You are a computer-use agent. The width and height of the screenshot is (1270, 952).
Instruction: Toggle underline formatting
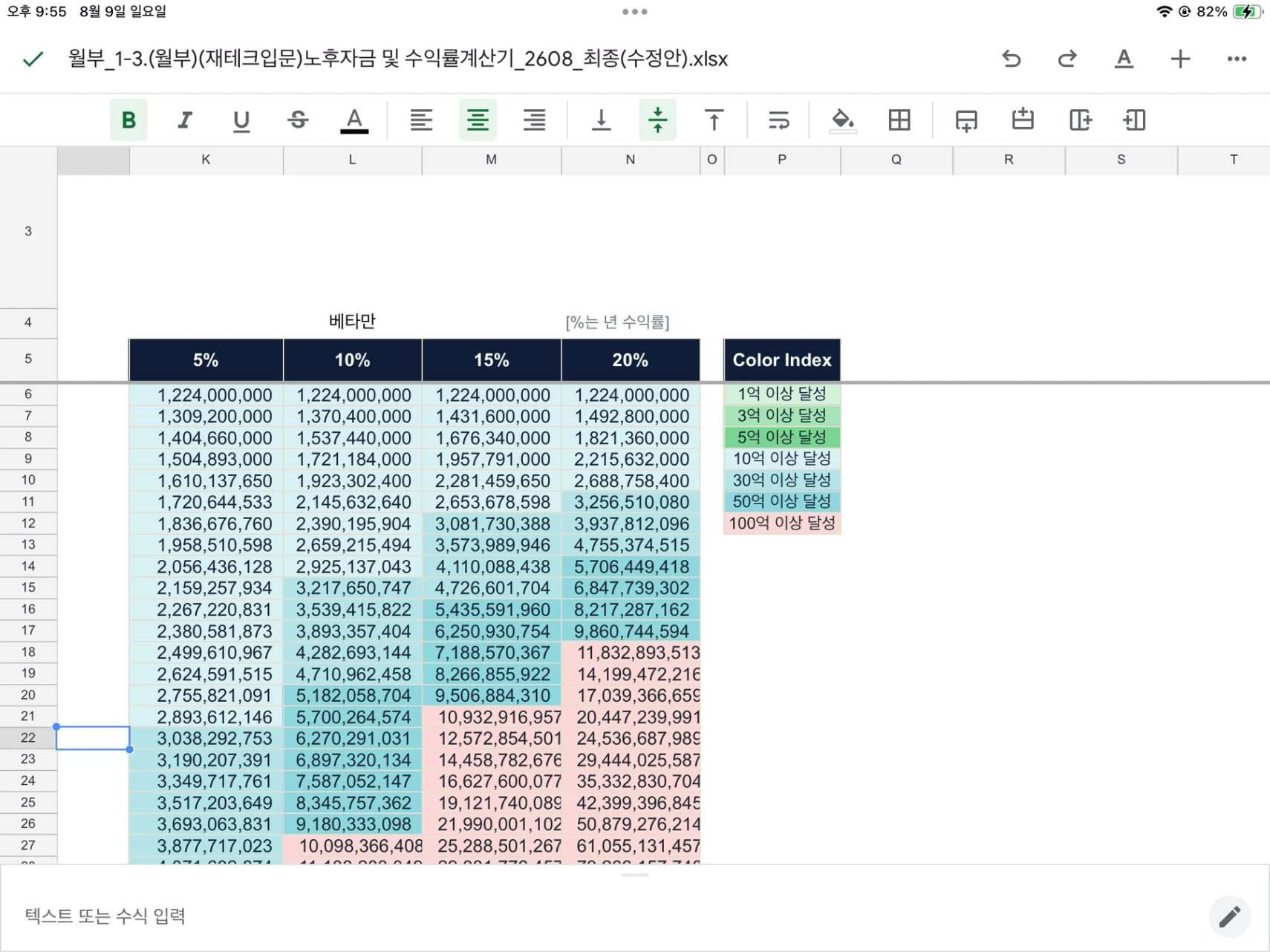tap(241, 120)
